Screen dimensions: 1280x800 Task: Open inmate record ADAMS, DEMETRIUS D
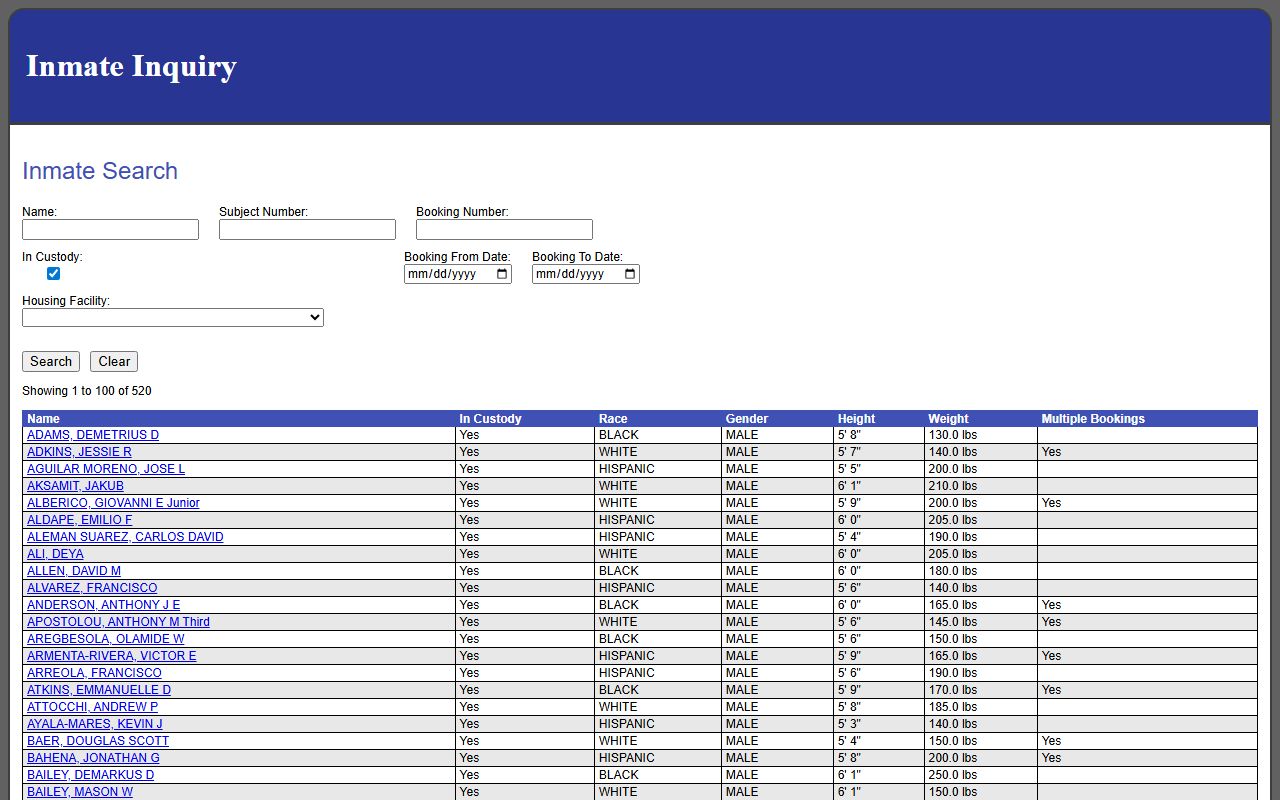tap(93, 435)
